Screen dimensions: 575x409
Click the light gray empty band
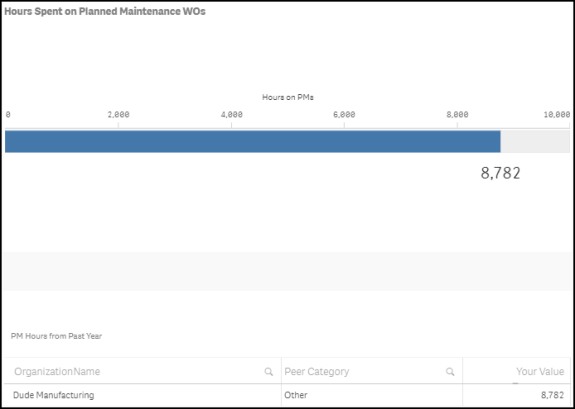(288, 271)
